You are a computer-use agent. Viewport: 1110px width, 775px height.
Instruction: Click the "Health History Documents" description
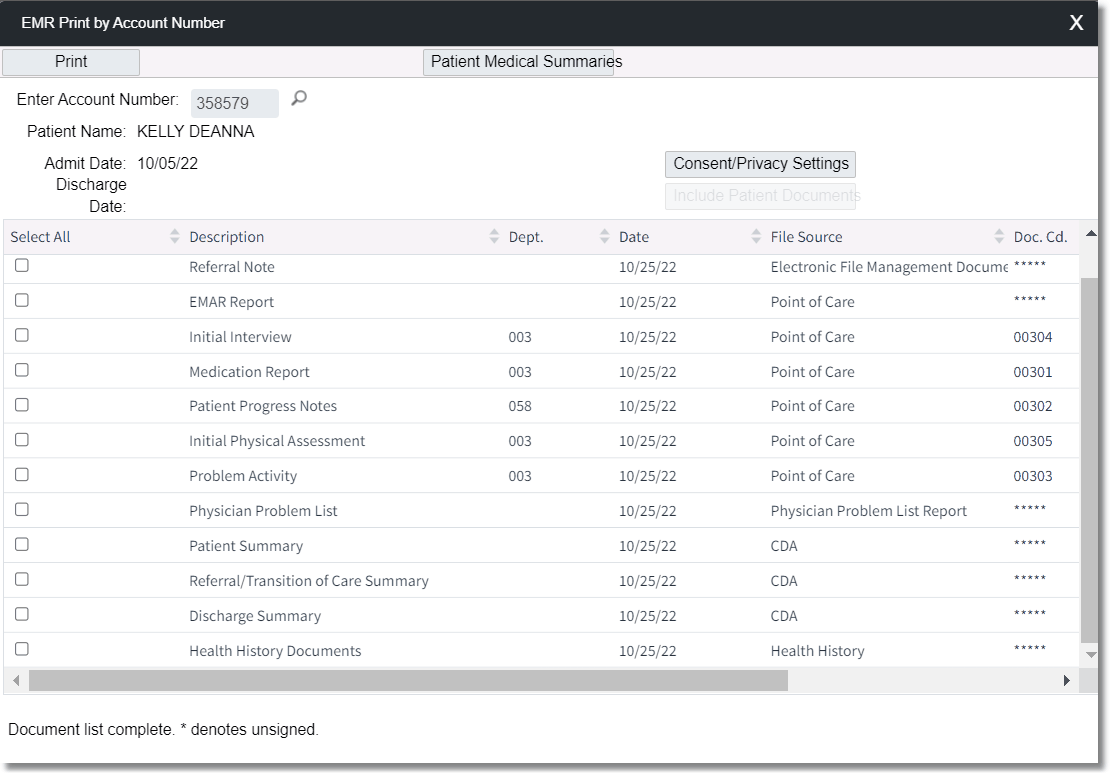click(x=275, y=651)
